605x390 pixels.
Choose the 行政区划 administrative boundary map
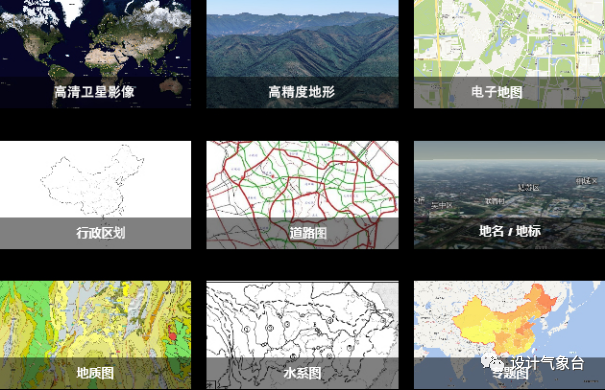(95, 195)
